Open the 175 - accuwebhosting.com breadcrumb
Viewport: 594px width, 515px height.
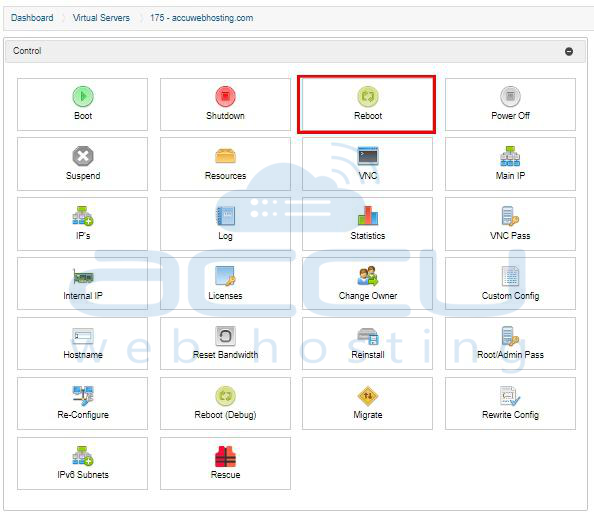202,18
